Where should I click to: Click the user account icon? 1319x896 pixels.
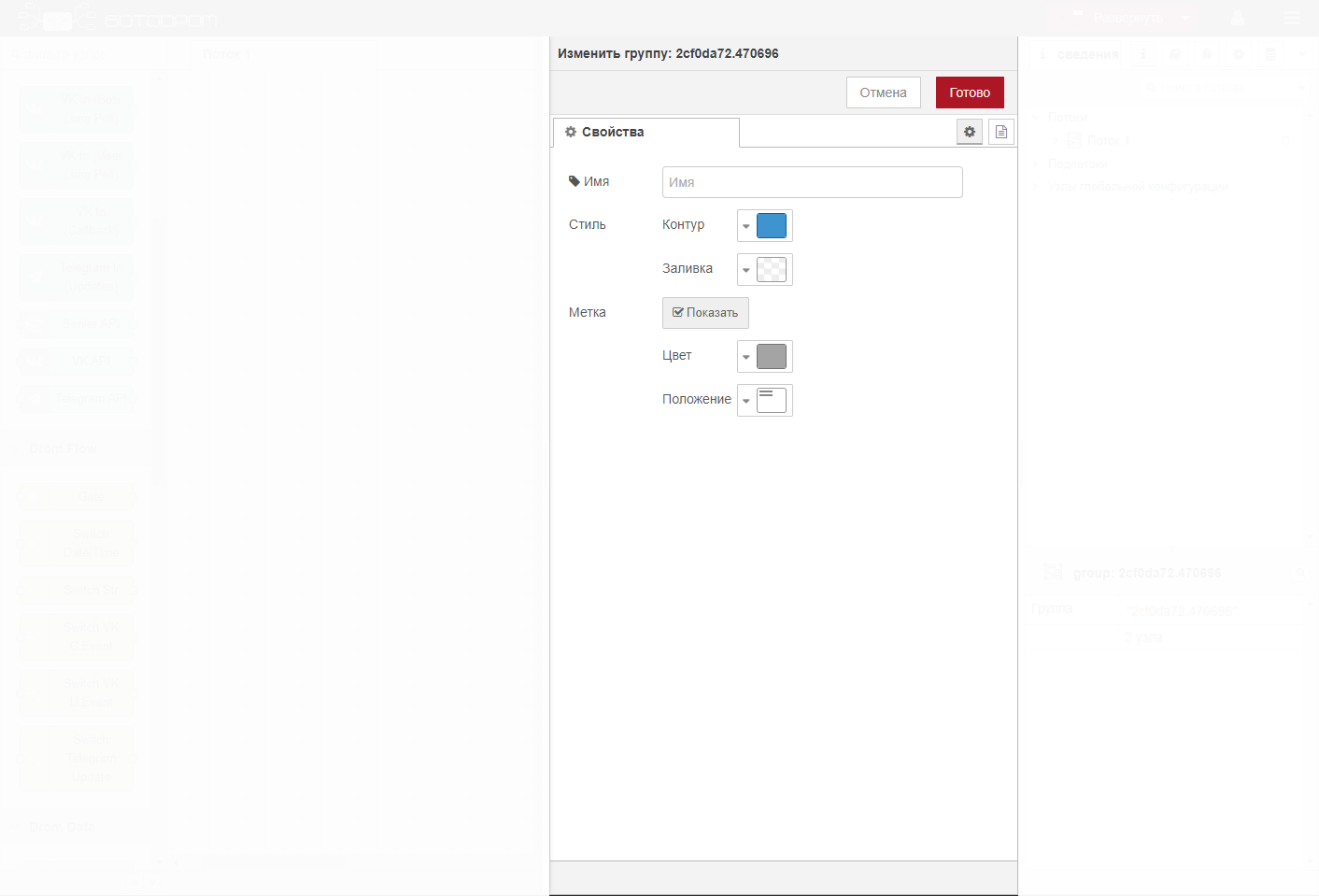click(1238, 18)
